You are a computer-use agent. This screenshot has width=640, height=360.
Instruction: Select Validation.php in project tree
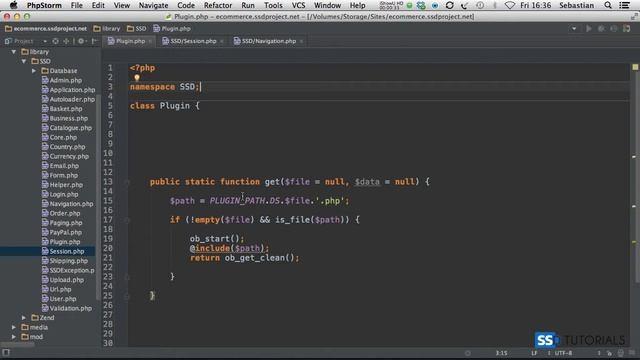(x=67, y=308)
